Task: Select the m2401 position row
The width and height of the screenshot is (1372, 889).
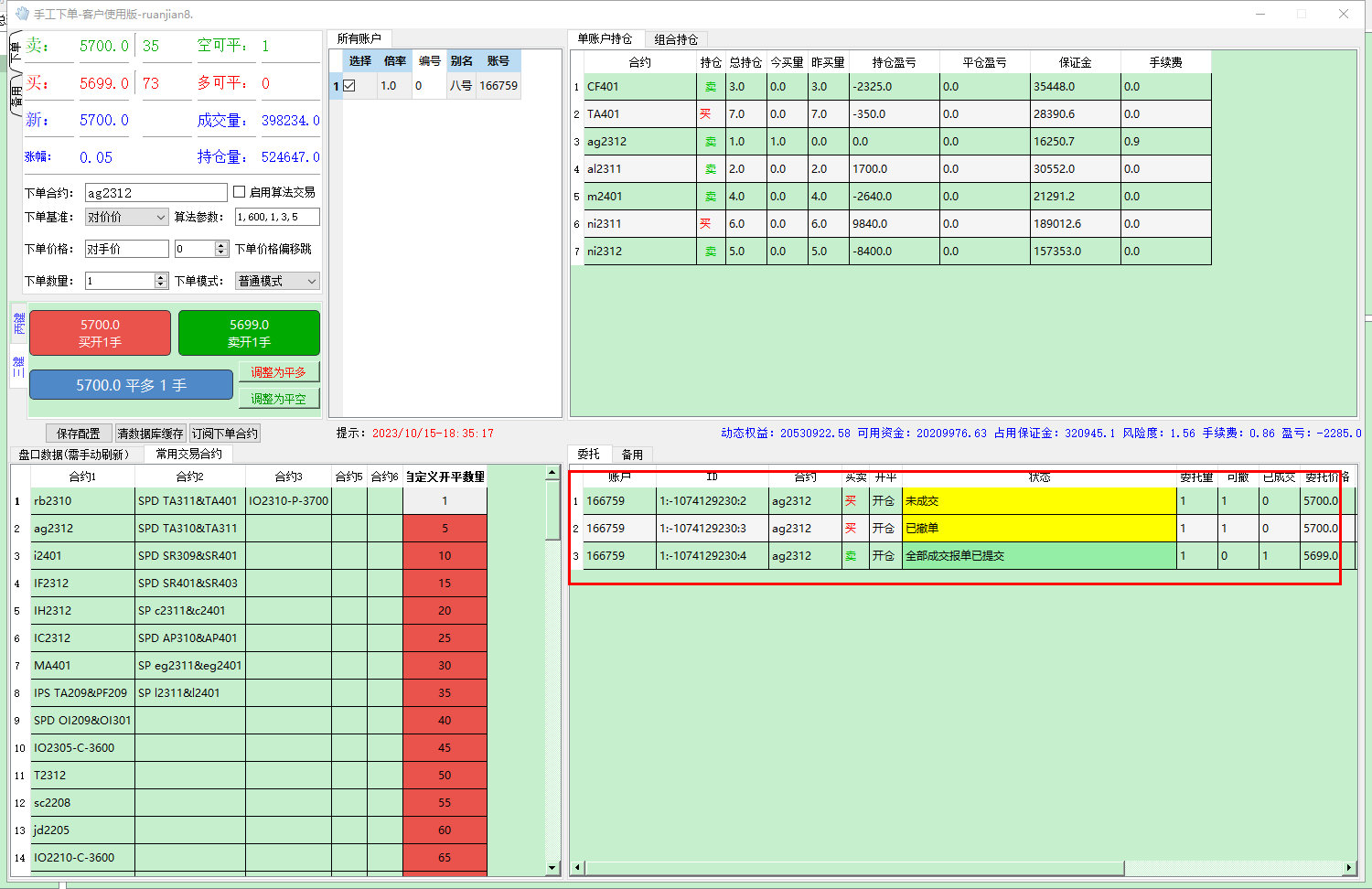Action: 897,197
